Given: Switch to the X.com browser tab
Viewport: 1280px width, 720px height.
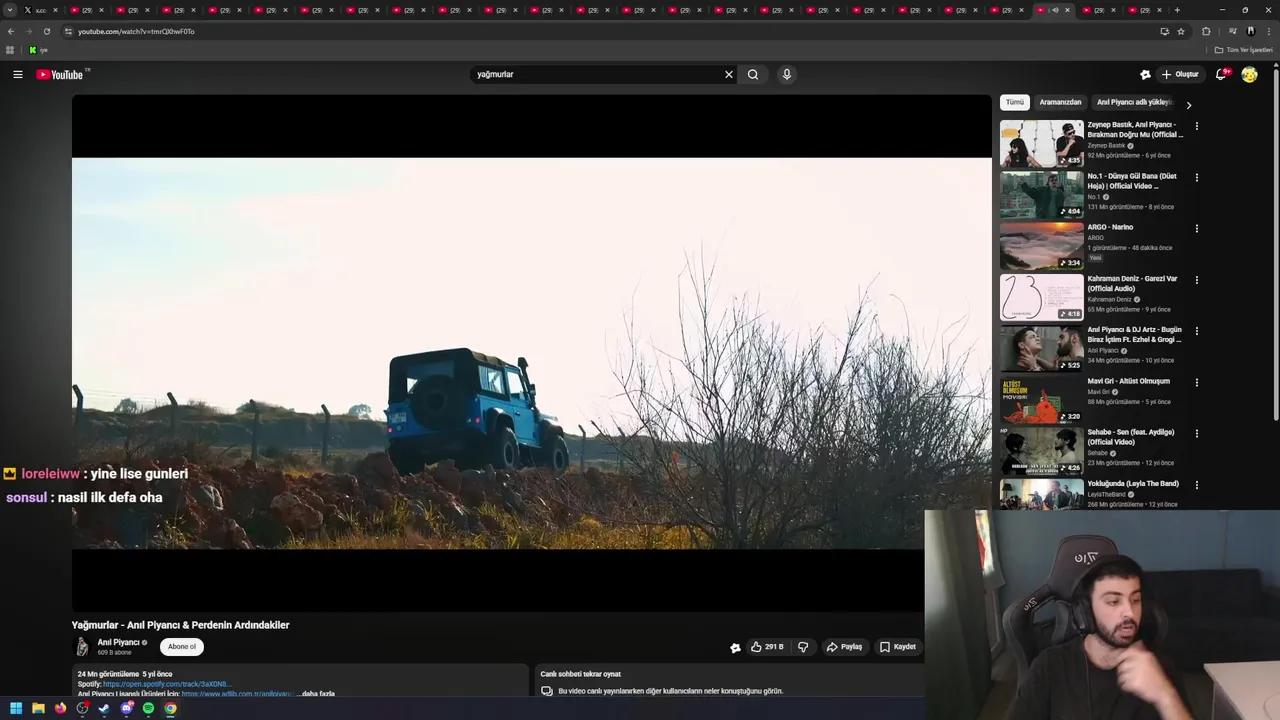Looking at the screenshot, I should 36,10.
